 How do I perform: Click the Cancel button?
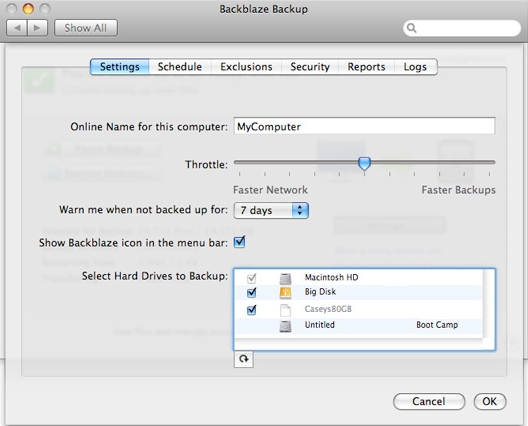[429, 401]
